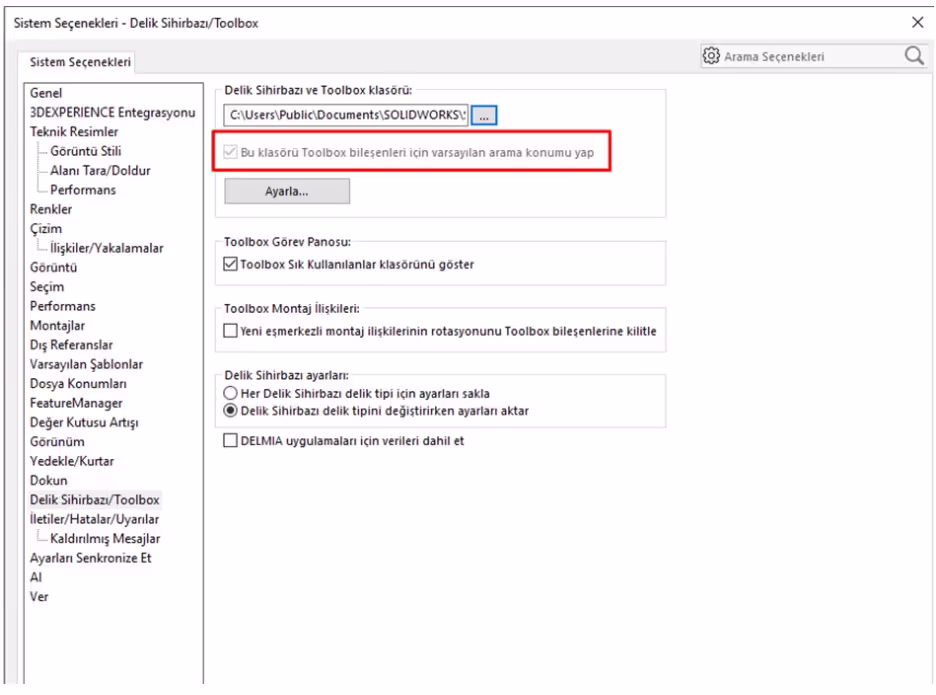Open FeatureManager category
Viewport: 936px width, 695px height.
76,403
